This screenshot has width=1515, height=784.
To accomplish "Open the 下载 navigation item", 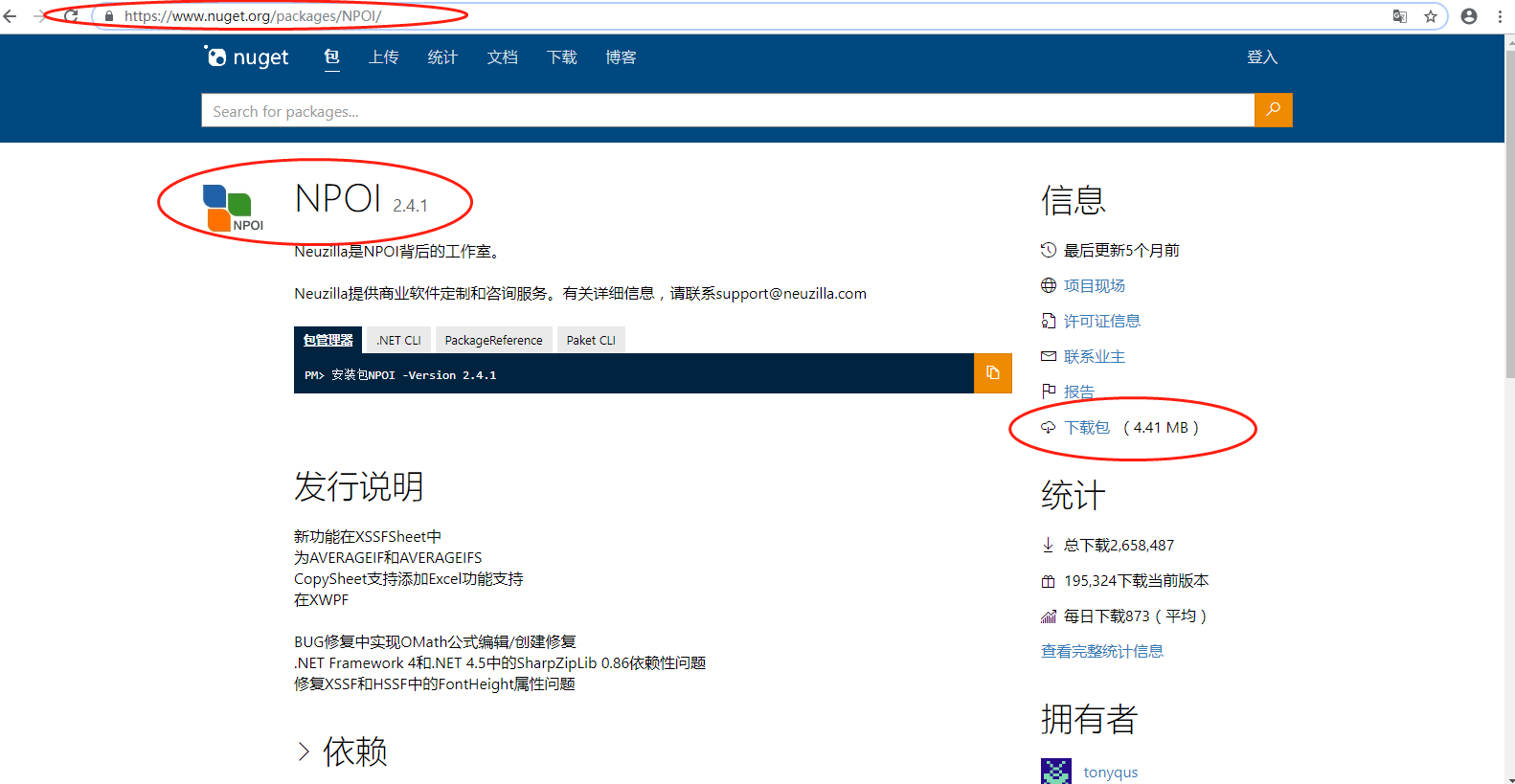I will (x=562, y=57).
